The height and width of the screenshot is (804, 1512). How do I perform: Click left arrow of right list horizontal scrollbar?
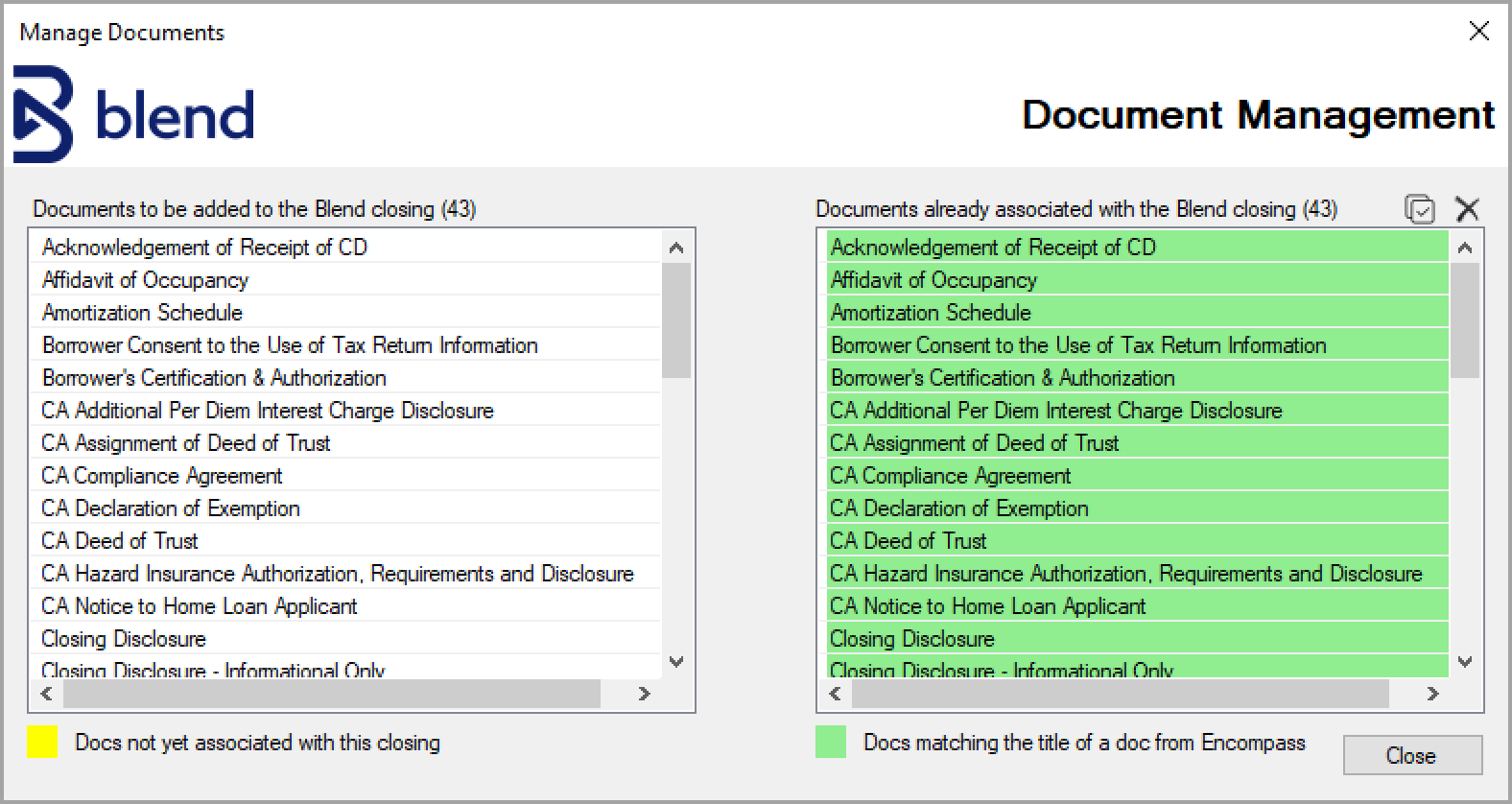[x=835, y=693]
